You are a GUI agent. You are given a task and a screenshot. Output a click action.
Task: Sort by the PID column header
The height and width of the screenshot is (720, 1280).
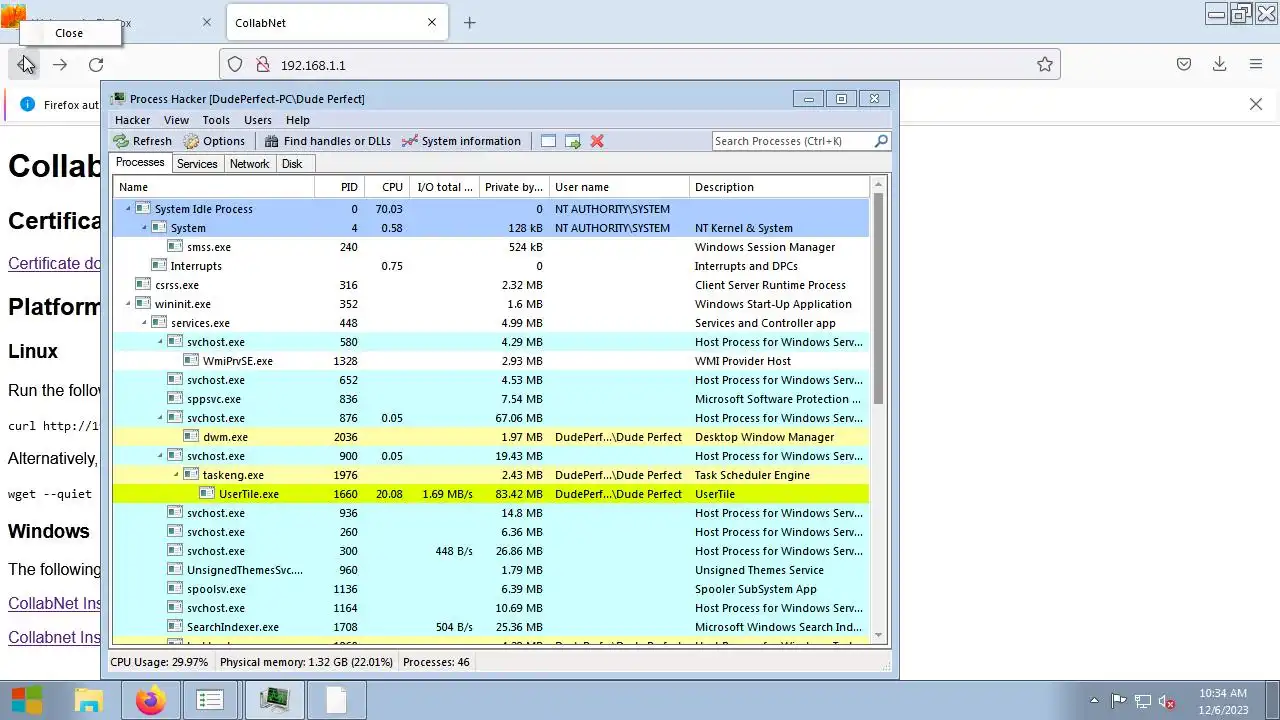pos(340,187)
